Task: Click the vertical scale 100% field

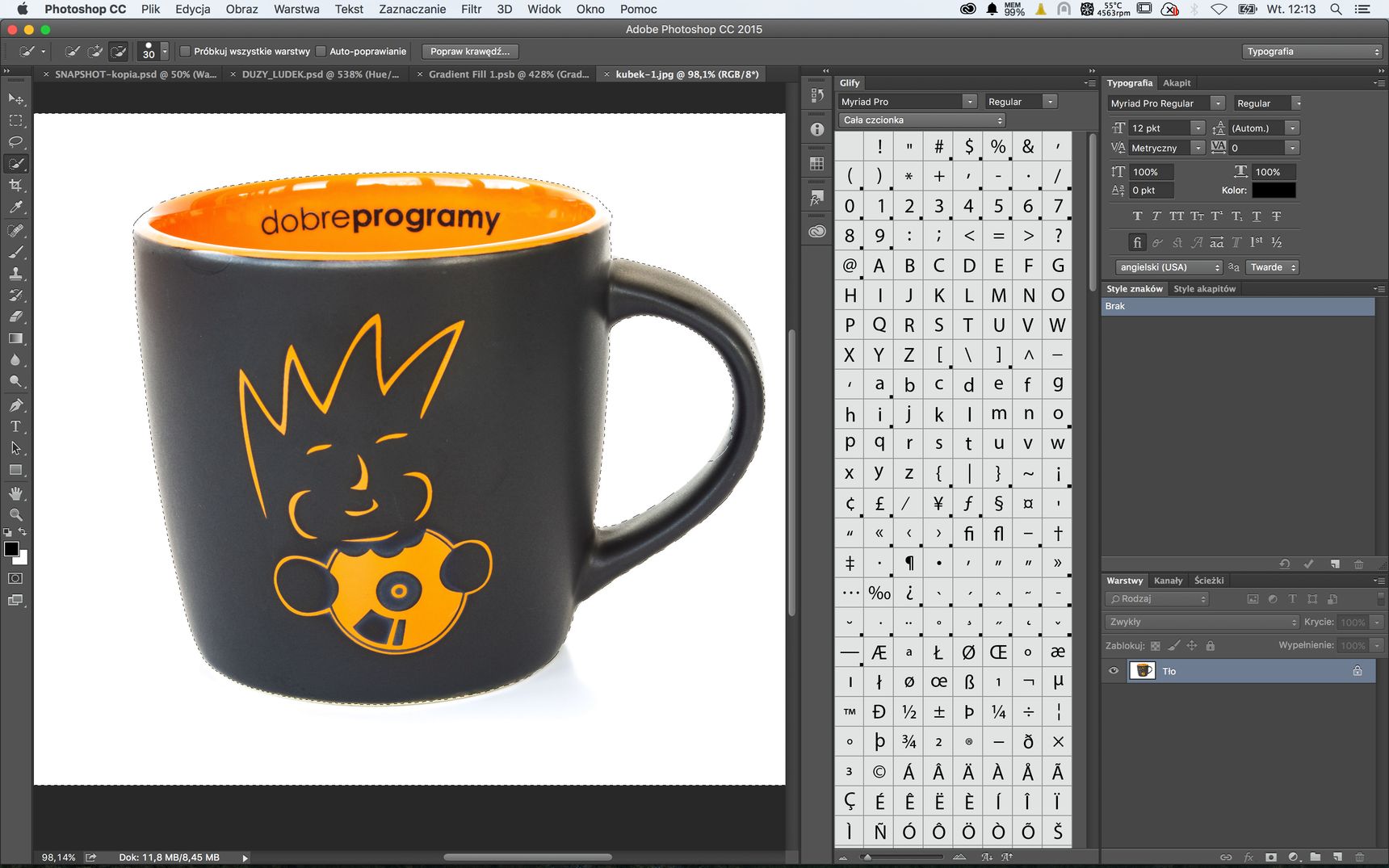Action: [1151, 172]
